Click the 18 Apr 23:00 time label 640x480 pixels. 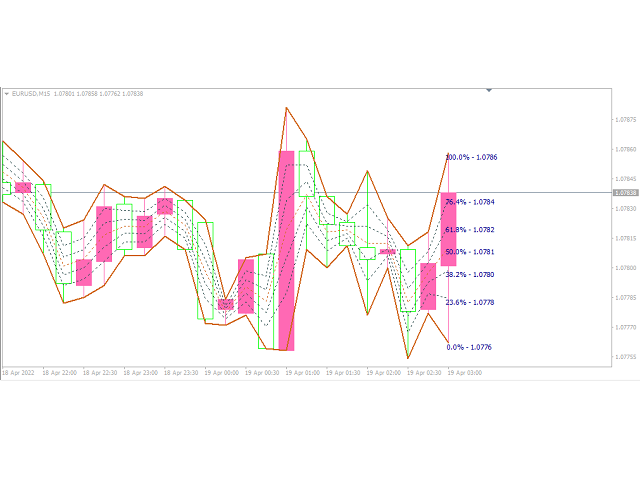pyautogui.click(x=140, y=373)
